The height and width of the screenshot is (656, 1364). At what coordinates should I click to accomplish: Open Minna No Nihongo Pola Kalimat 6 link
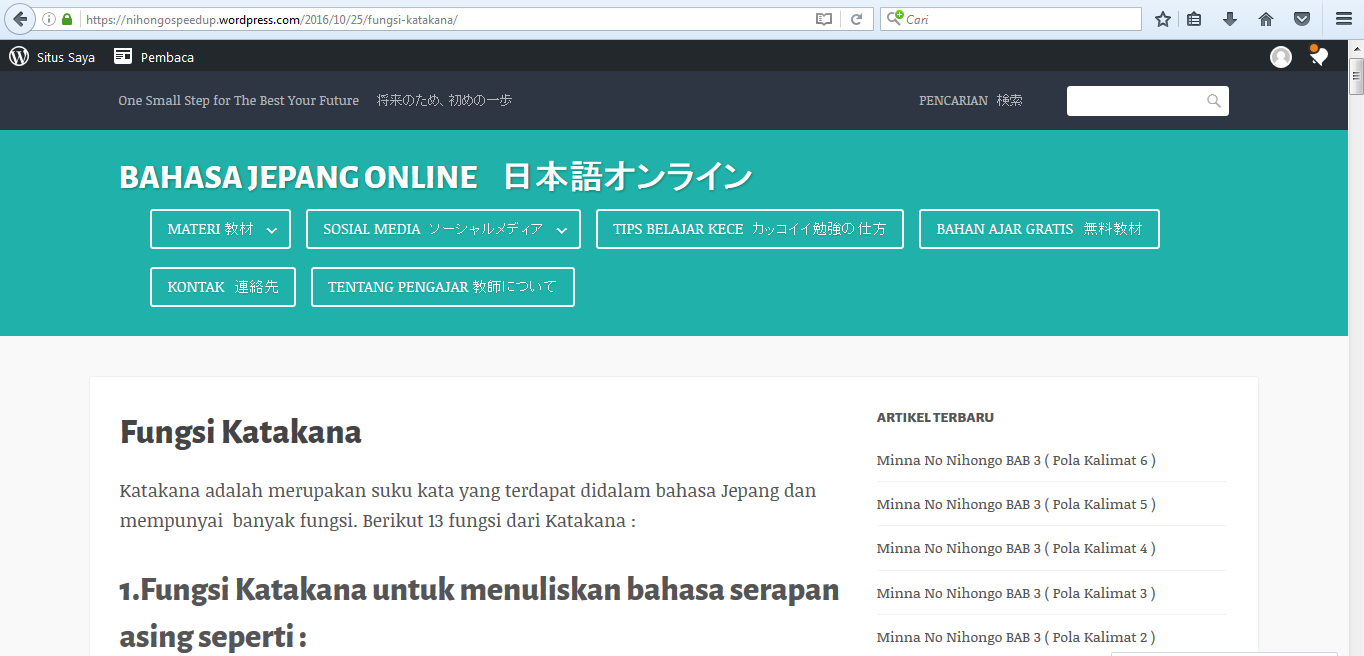coord(1016,460)
